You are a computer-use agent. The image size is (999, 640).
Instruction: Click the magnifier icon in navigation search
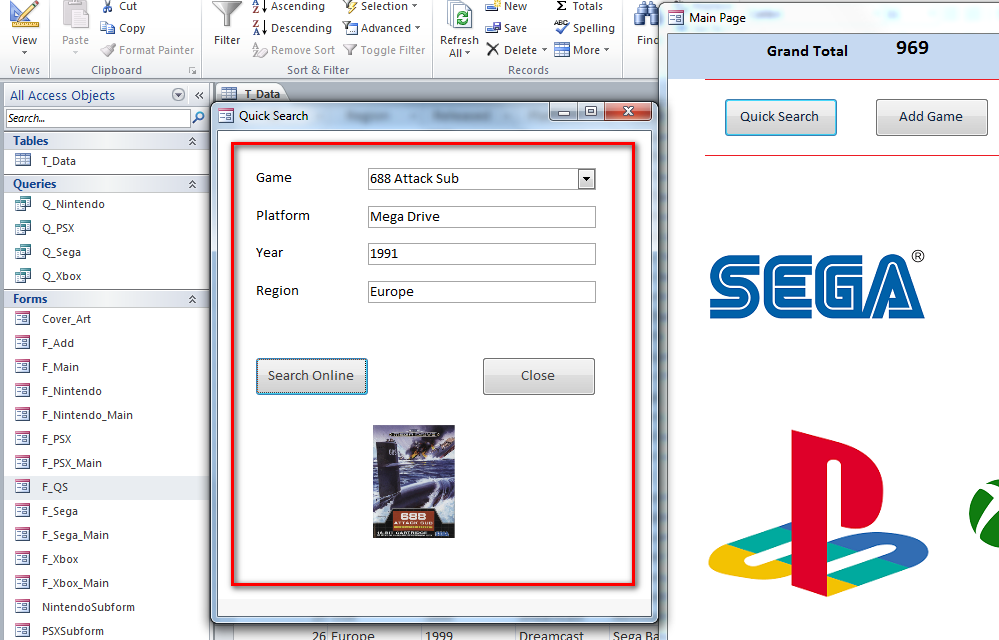[198, 117]
